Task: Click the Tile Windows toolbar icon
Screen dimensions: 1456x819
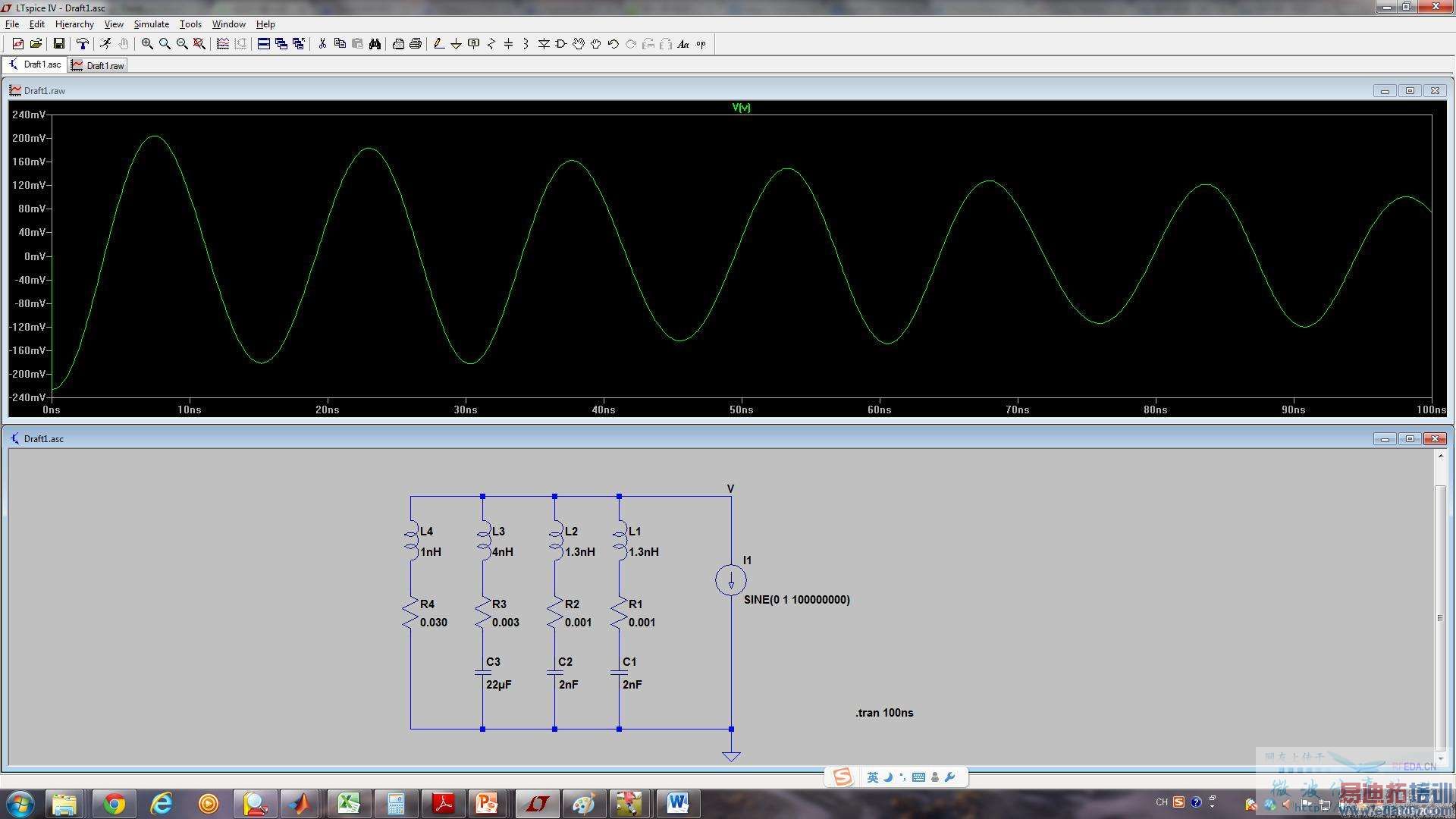Action: pos(263,44)
